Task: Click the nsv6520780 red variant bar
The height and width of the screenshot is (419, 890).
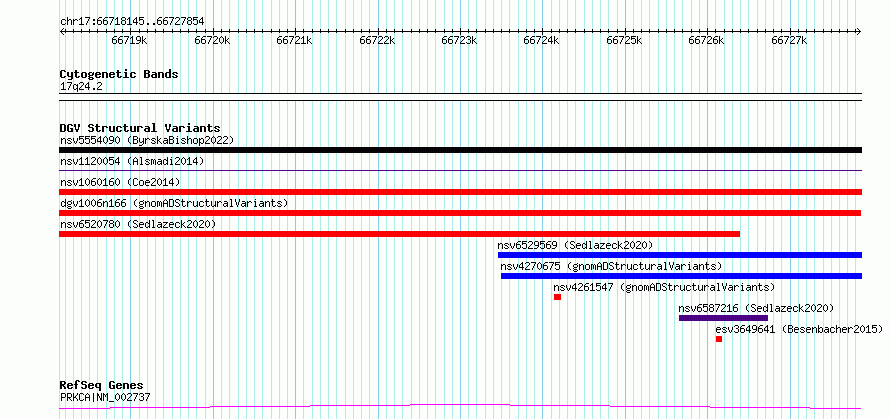Action: [400, 234]
